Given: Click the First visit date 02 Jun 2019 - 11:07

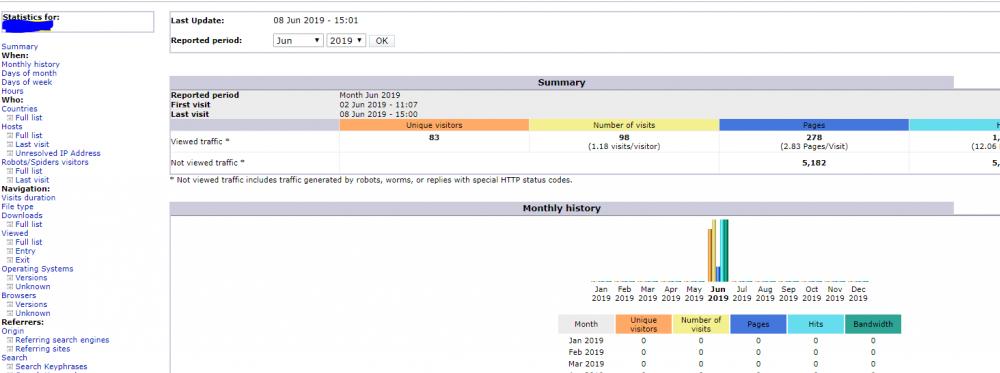Looking at the screenshot, I should coord(379,105).
